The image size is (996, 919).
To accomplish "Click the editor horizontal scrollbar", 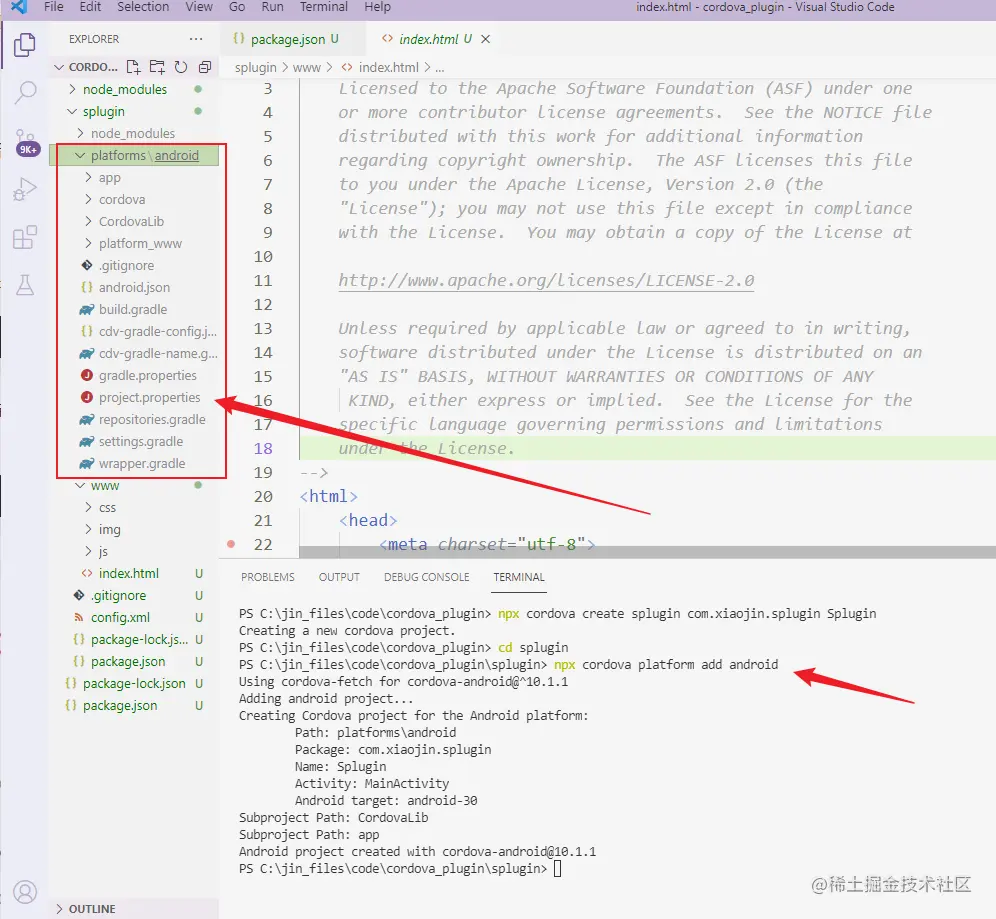I will [x=647, y=553].
